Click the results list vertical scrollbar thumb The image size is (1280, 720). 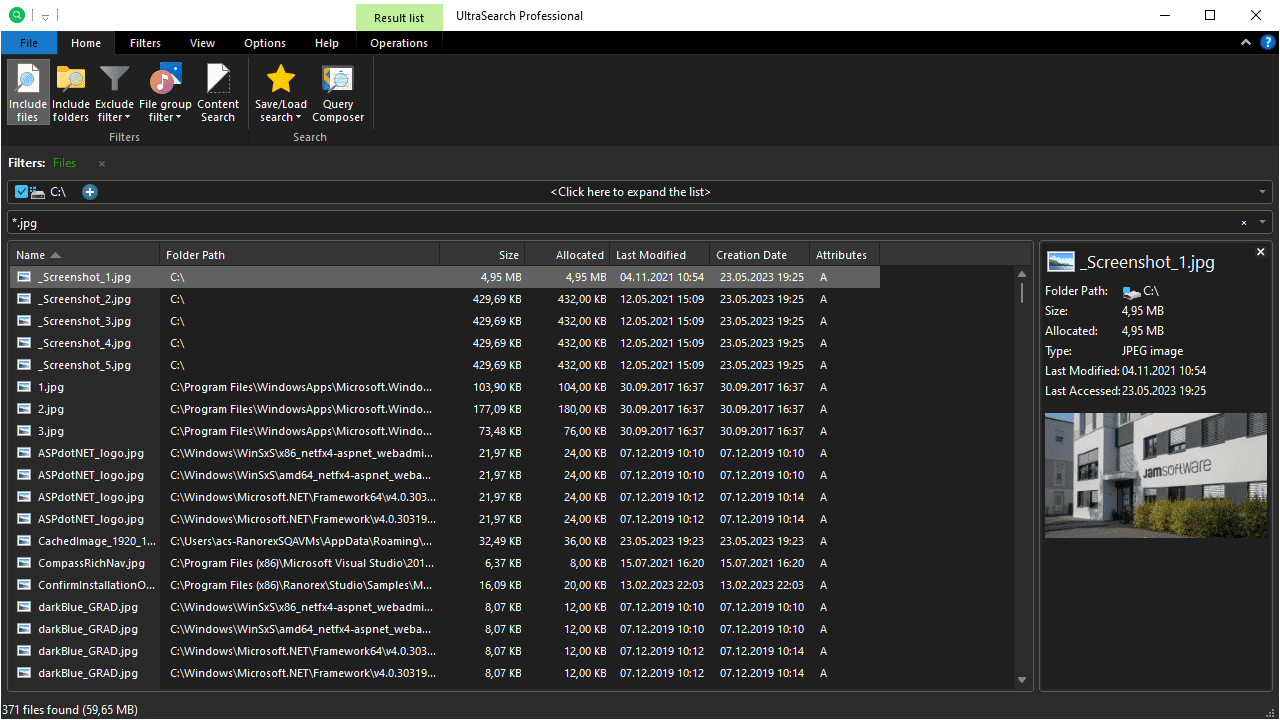pyautogui.click(x=1022, y=292)
